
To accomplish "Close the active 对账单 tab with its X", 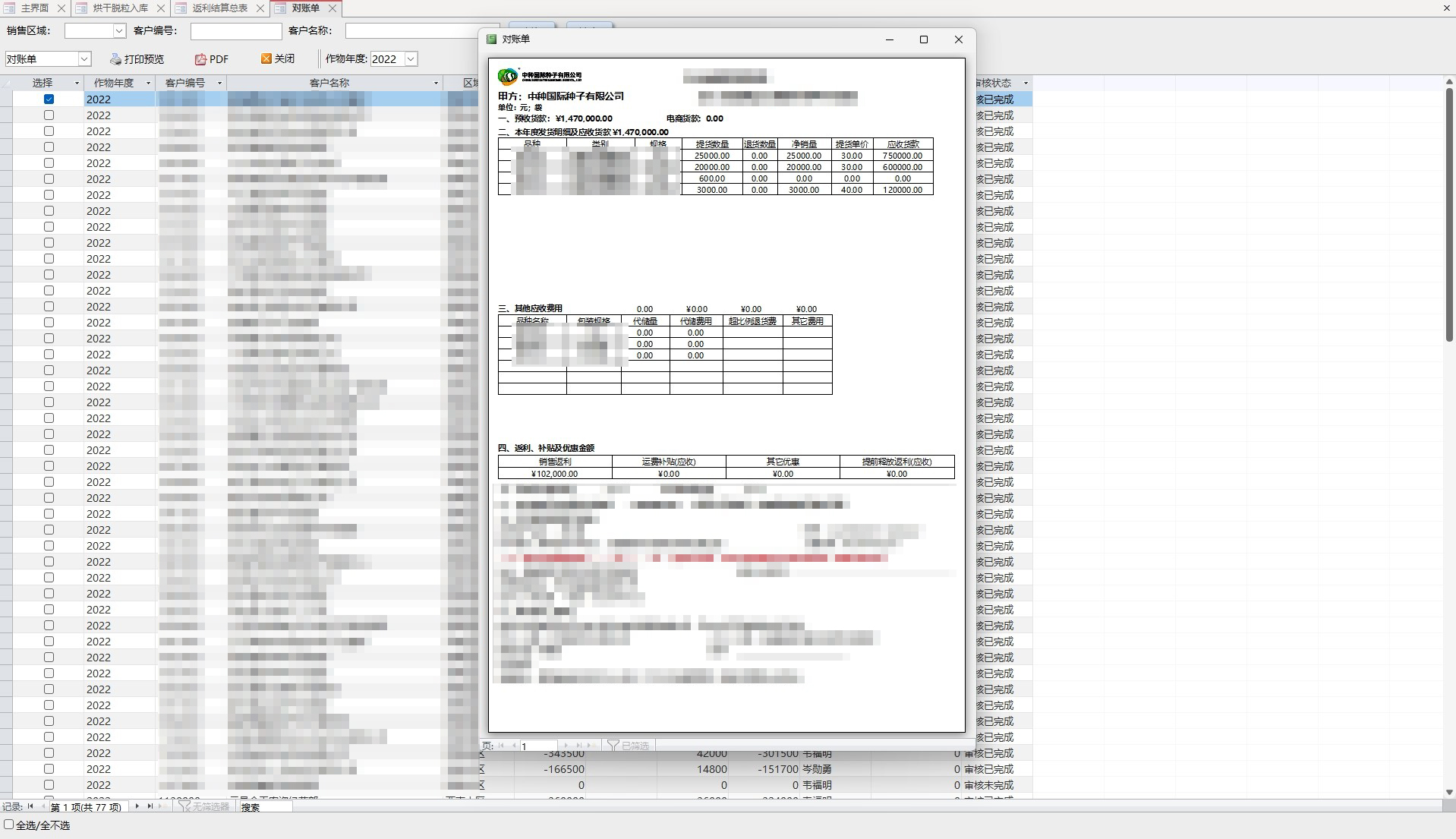I will click(x=332, y=8).
